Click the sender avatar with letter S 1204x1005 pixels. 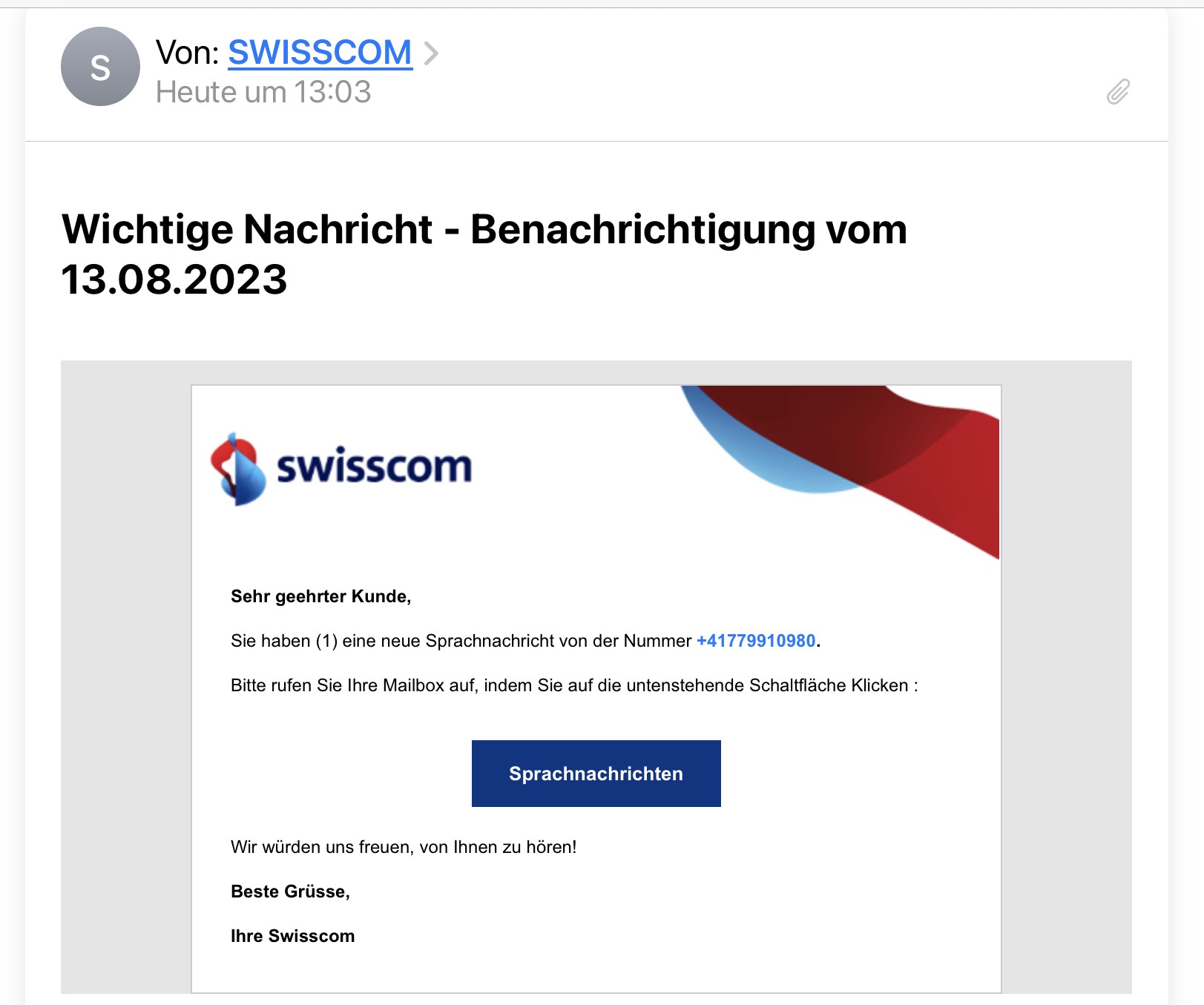(100, 67)
